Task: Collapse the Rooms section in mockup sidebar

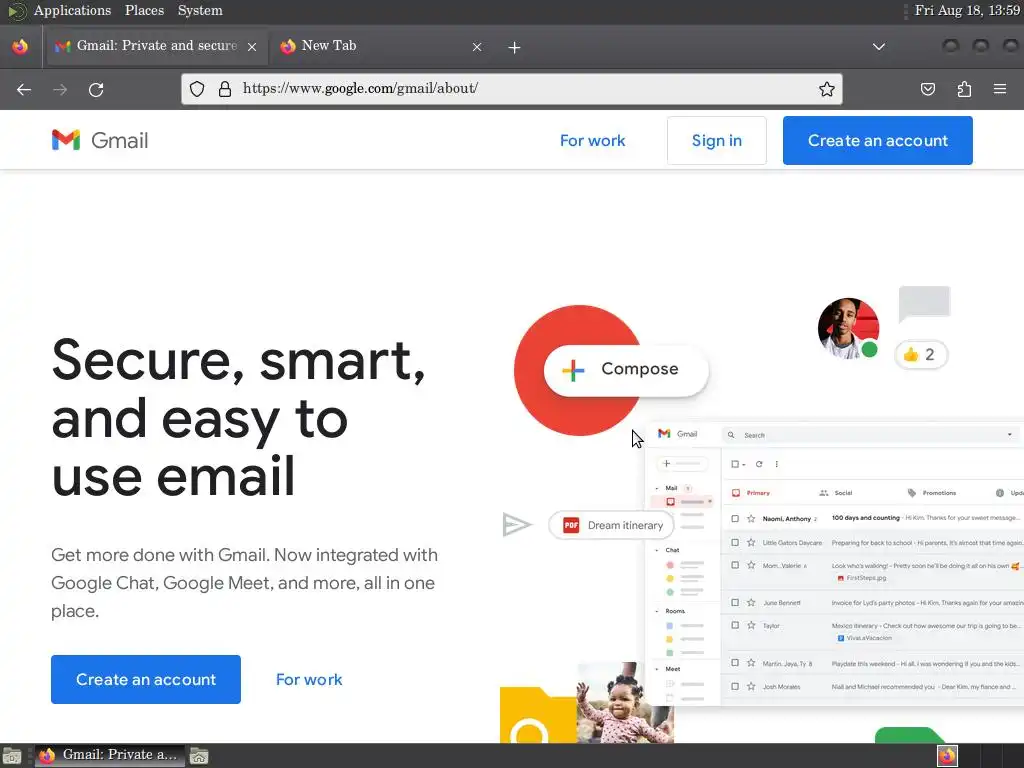Action: [657, 611]
